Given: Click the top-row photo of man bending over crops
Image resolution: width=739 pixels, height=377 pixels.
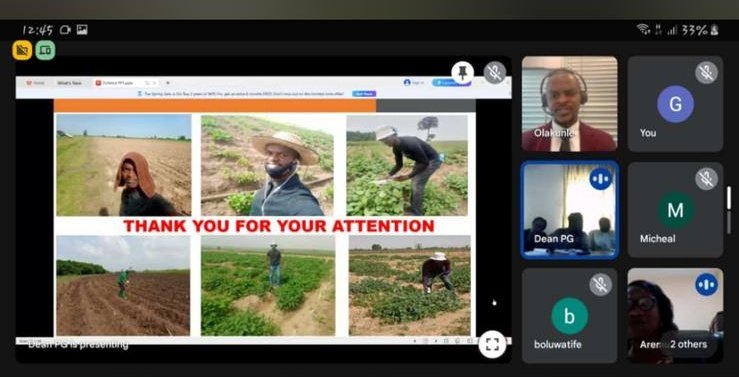Looking at the screenshot, I should point(407,165).
